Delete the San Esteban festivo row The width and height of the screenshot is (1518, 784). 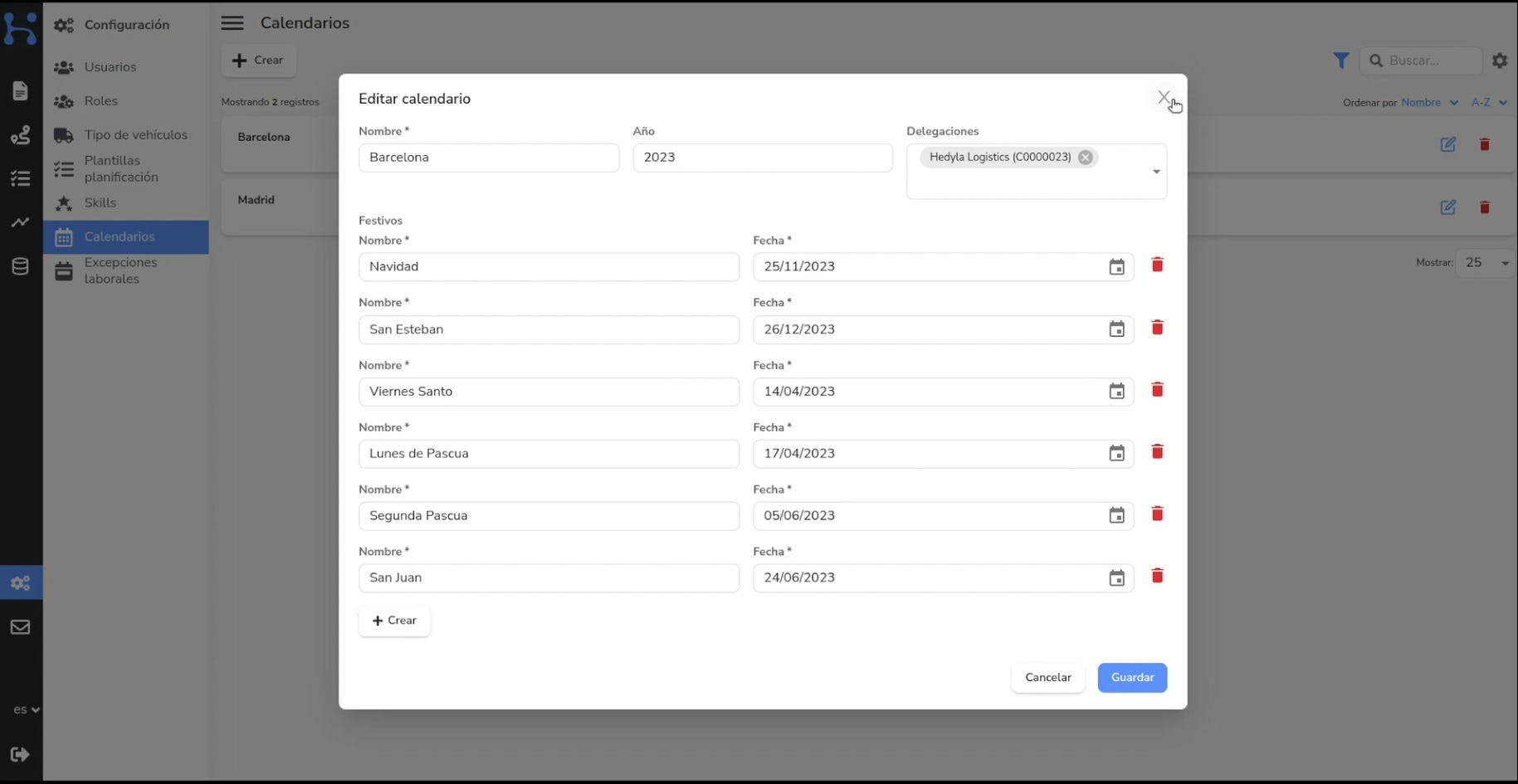(x=1157, y=328)
